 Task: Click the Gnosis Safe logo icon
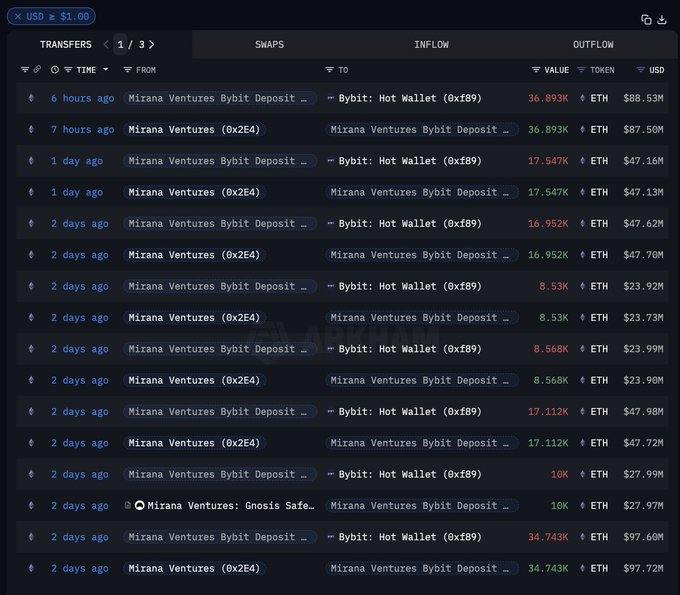point(140,505)
